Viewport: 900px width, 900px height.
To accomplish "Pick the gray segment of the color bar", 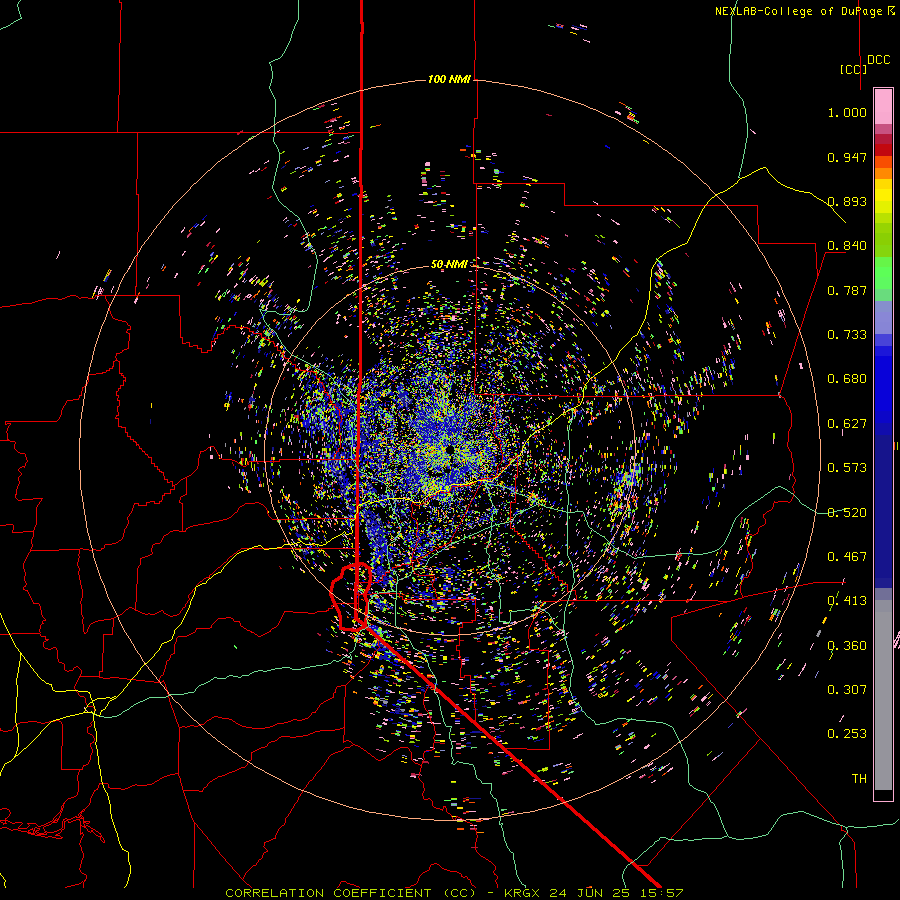I will pyautogui.click(x=883, y=695).
